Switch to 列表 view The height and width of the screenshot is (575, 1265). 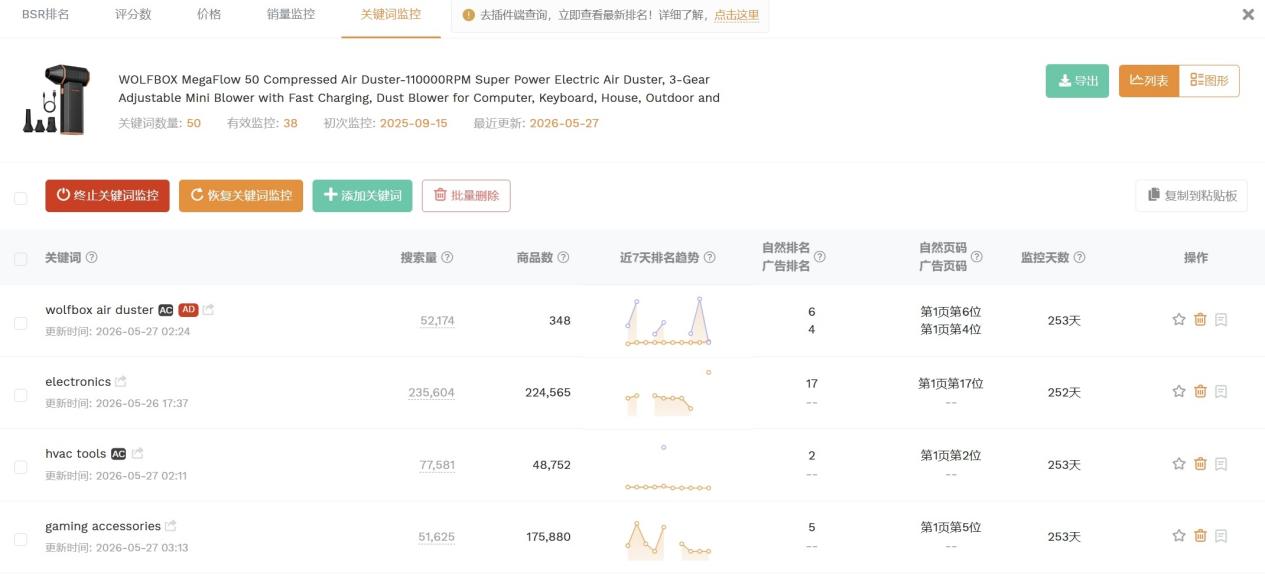point(1149,81)
